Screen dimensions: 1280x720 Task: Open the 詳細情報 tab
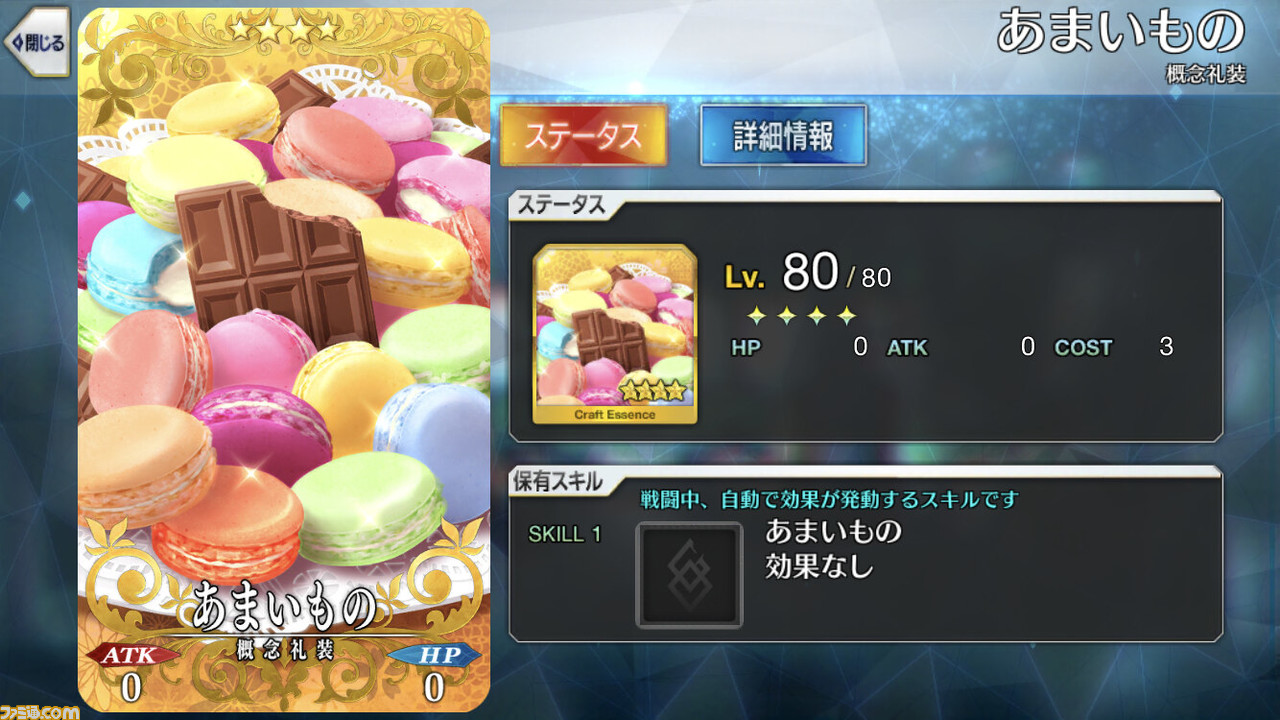[783, 135]
